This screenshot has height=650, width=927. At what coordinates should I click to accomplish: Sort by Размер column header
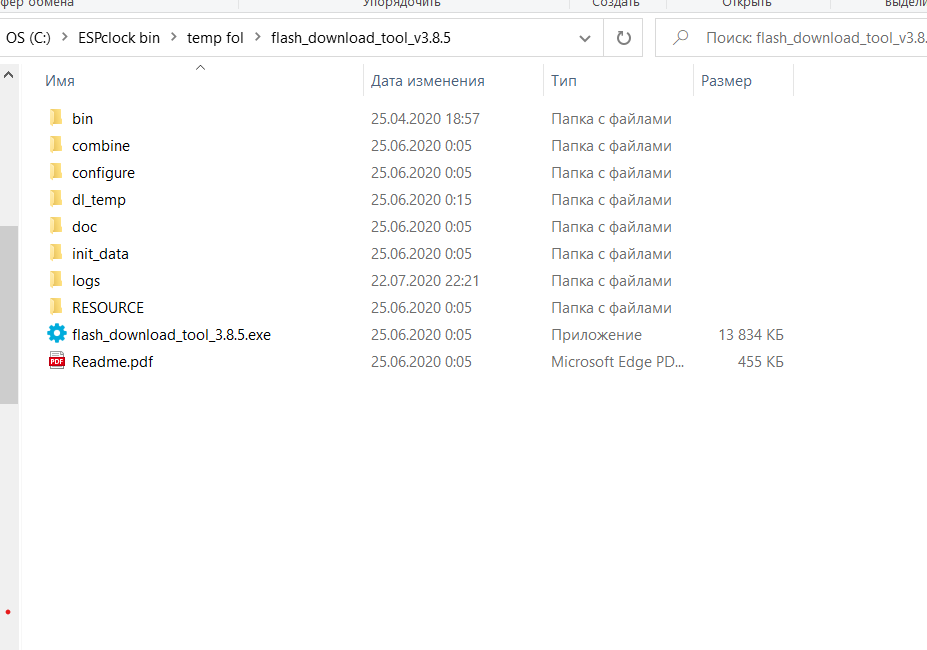click(x=726, y=81)
